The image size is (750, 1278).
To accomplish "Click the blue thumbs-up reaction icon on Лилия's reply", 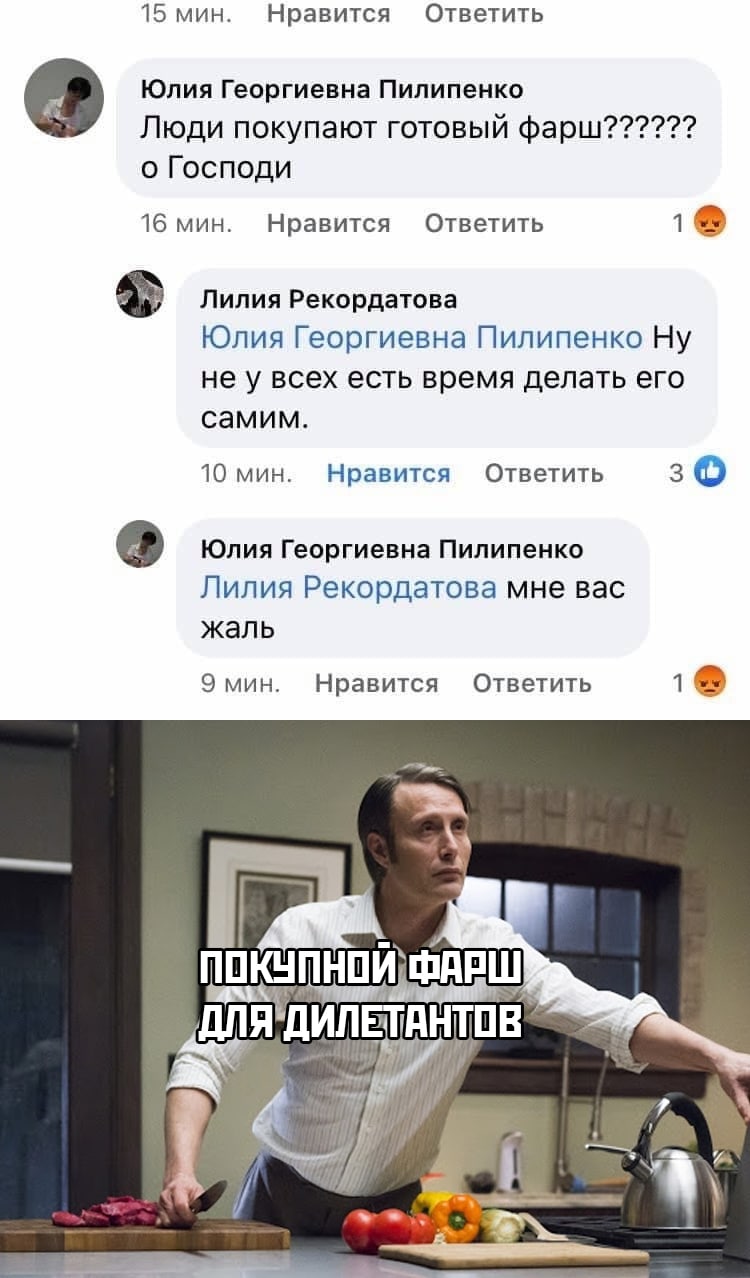I will [x=709, y=471].
